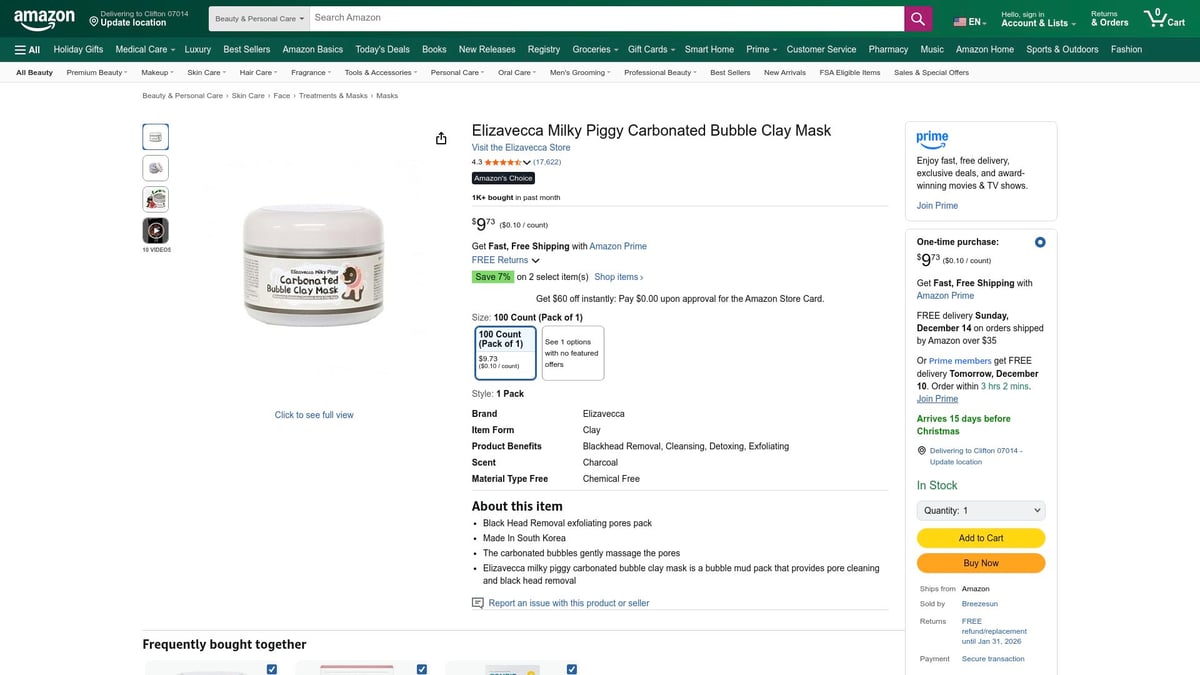Expand the Quantity dropdown
The height and width of the screenshot is (675, 1200).
tap(980, 510)
